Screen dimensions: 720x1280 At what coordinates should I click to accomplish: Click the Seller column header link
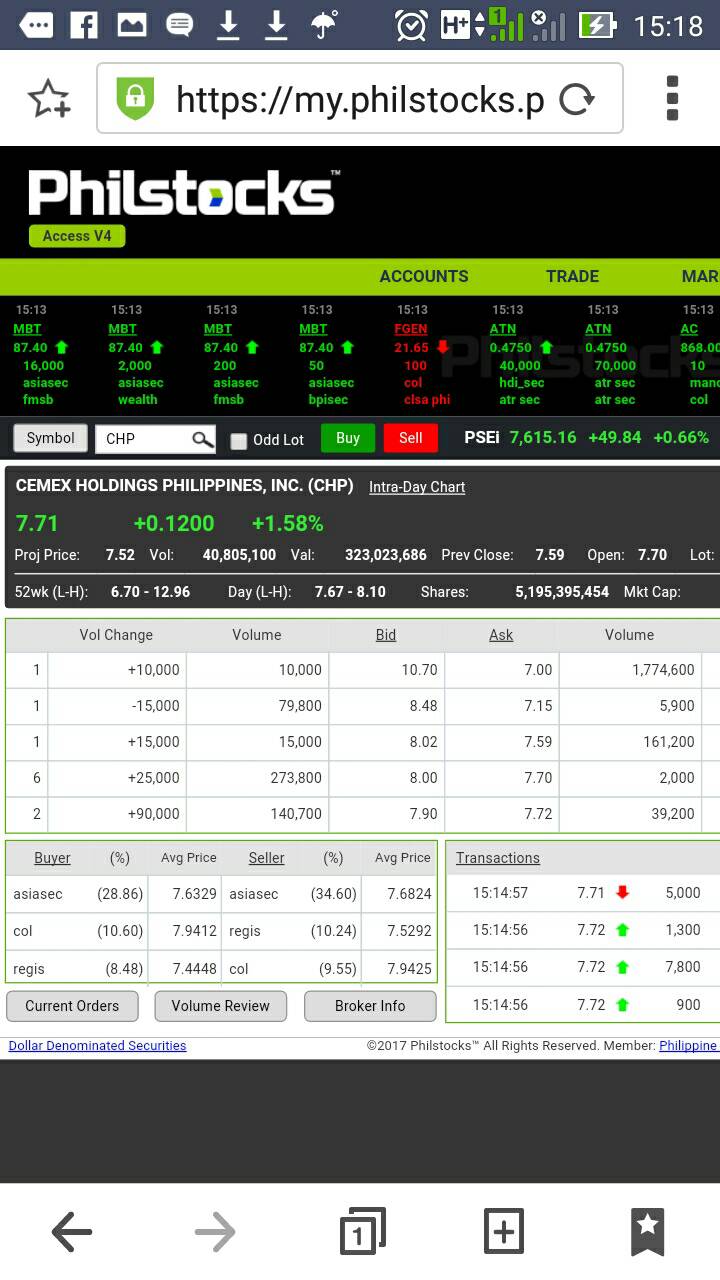pyautogui.click(x=266, y=858)
